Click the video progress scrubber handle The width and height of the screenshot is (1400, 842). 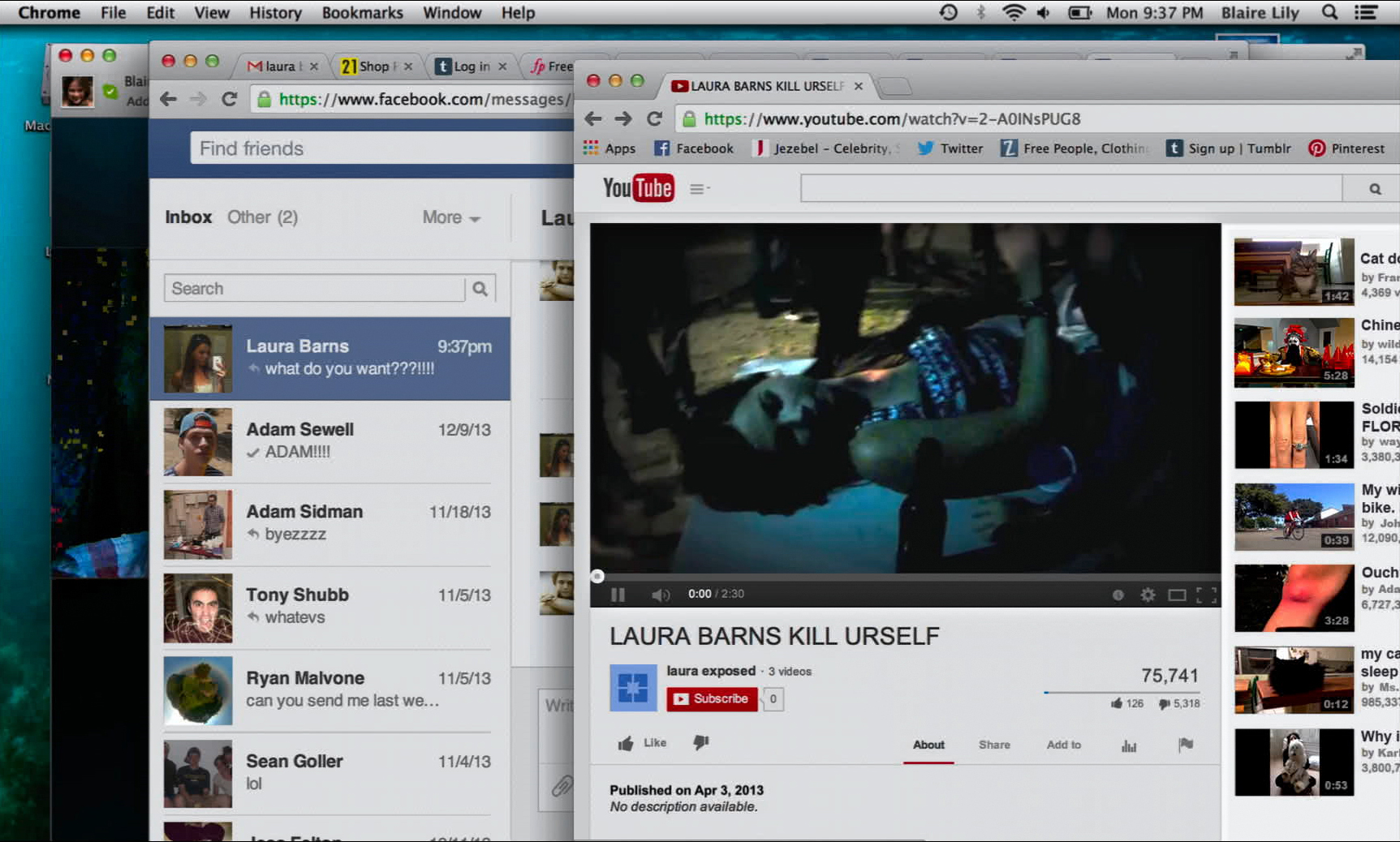[597, 577]
